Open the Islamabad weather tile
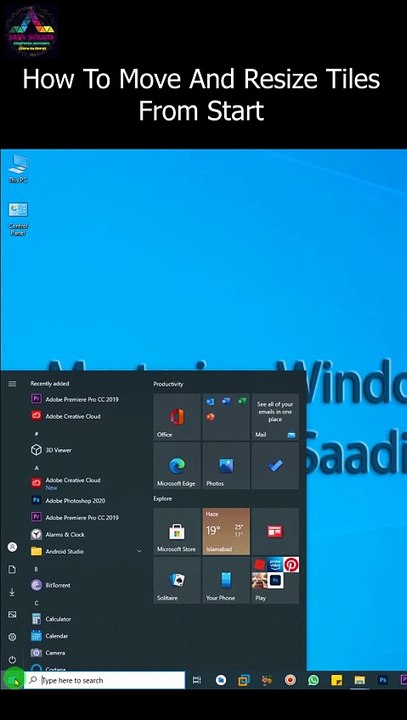This screenshot has height=720, width=407. click(226, 531)
